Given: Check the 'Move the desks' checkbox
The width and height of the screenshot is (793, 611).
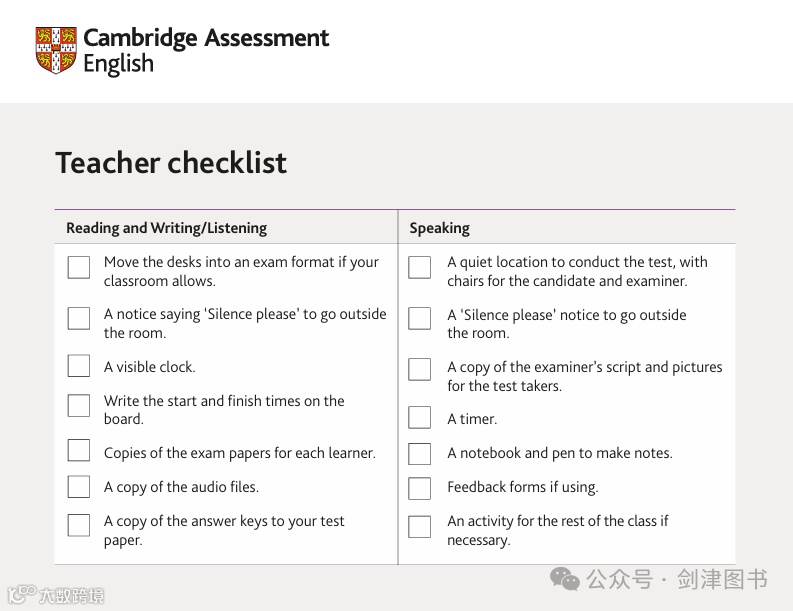Looking at the screenshot, I should coord(79,267).
